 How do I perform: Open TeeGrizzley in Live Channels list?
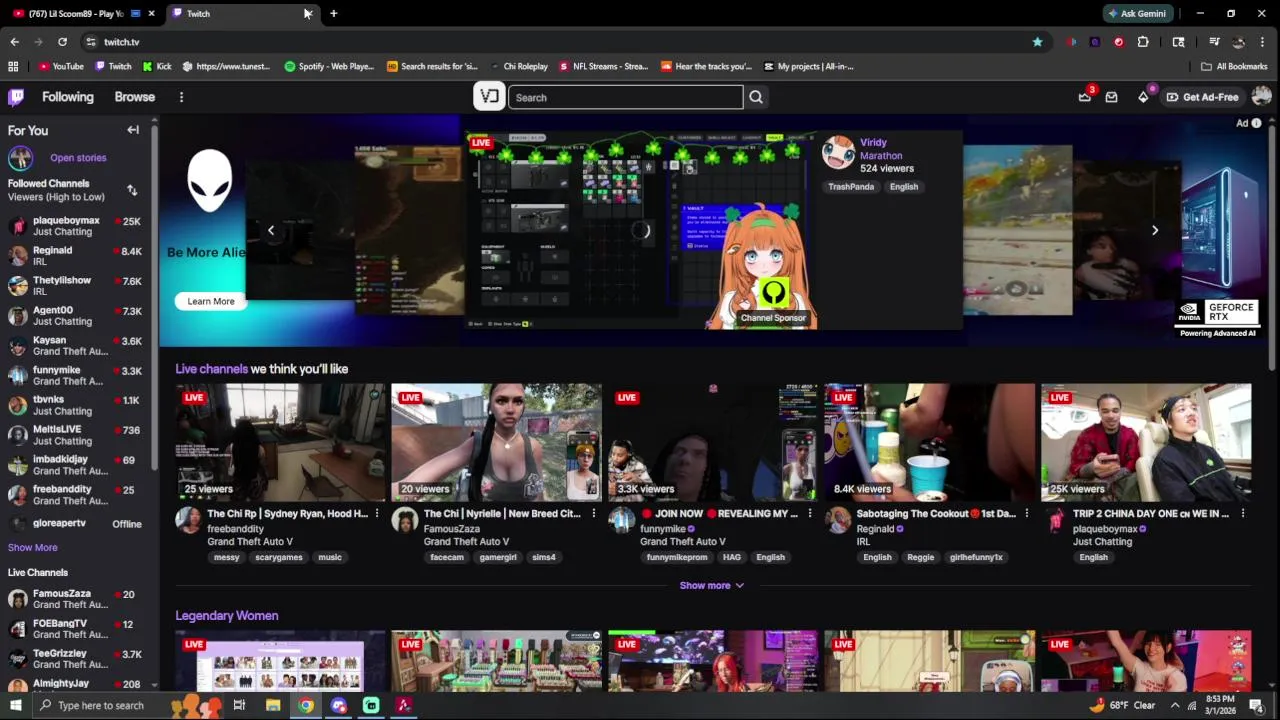[x=75, y=658]
